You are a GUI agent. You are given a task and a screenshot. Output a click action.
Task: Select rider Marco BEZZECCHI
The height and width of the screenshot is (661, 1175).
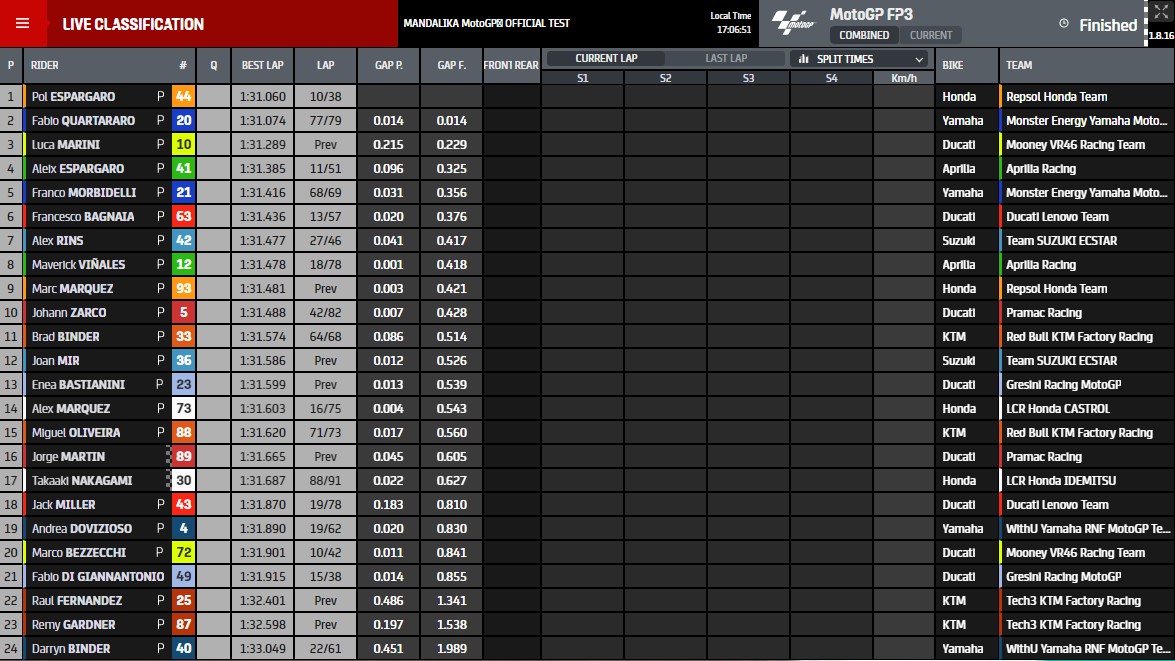coord(79,552)
